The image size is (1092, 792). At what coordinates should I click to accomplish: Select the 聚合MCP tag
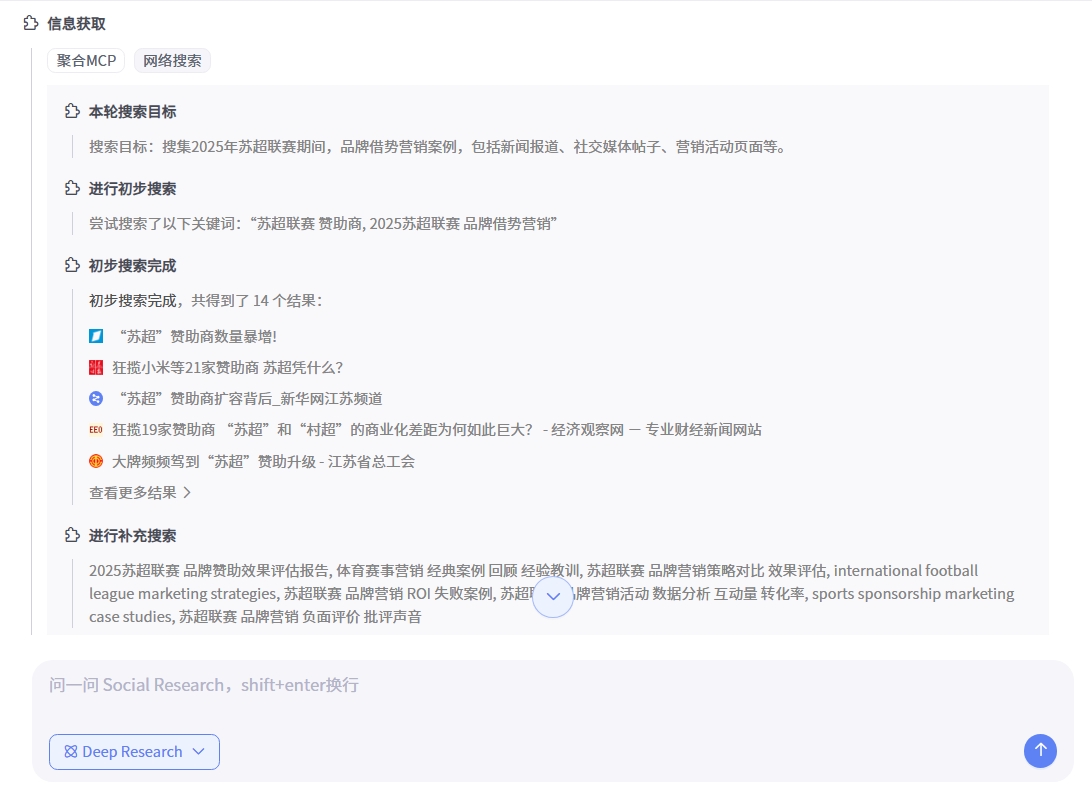point(86,61)
